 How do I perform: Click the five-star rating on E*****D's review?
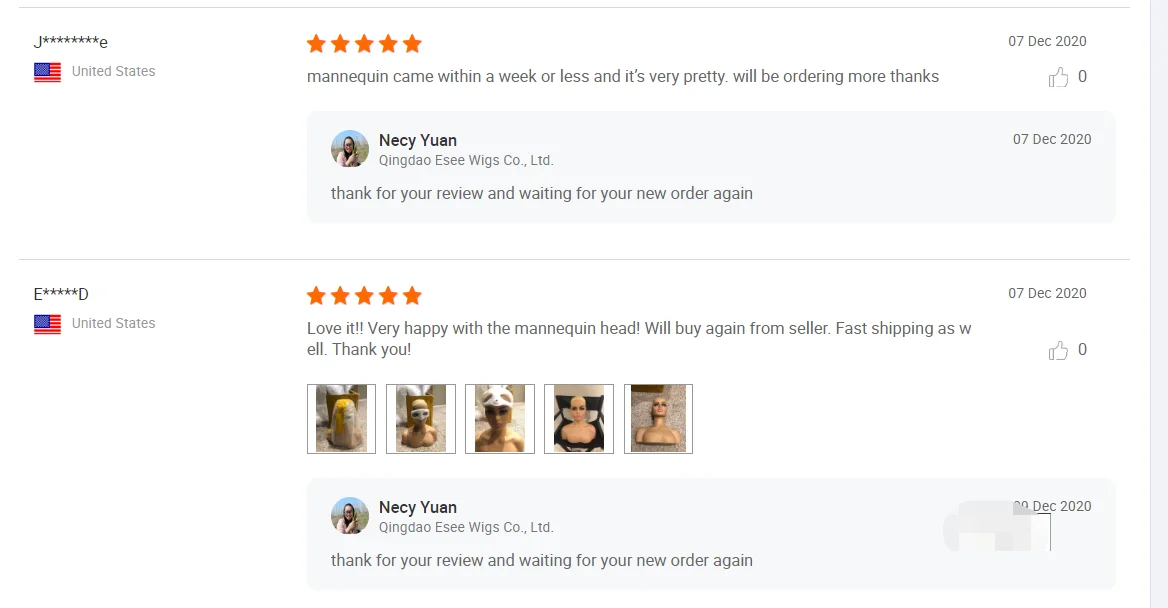[364, 296]
